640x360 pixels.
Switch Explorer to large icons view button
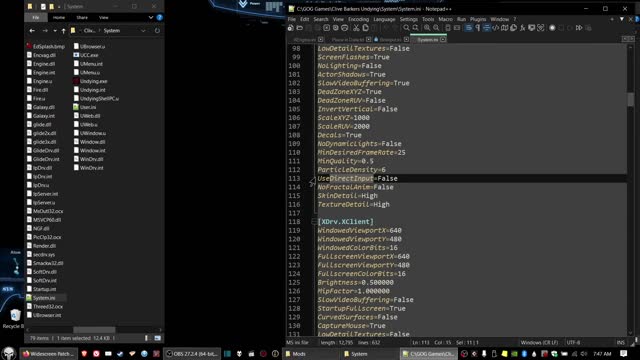tap(158, 338)
